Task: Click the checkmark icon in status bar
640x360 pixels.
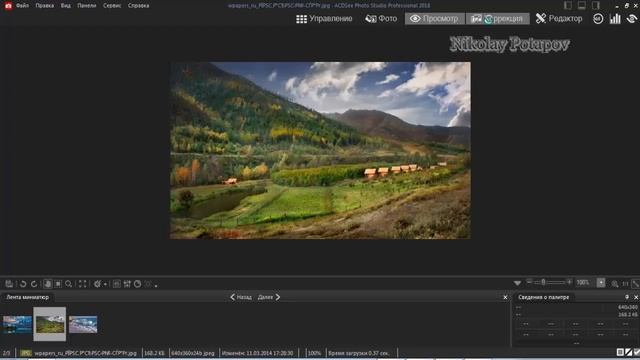Action: 637,352
